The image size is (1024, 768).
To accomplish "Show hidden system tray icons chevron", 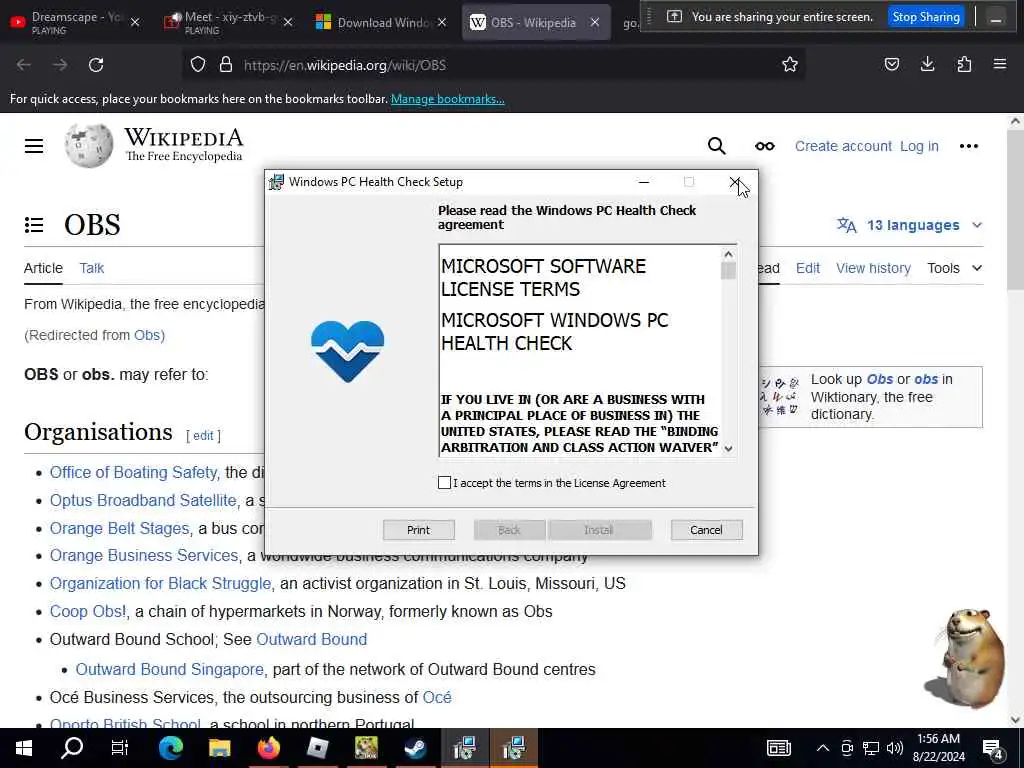I will (823, 748).
